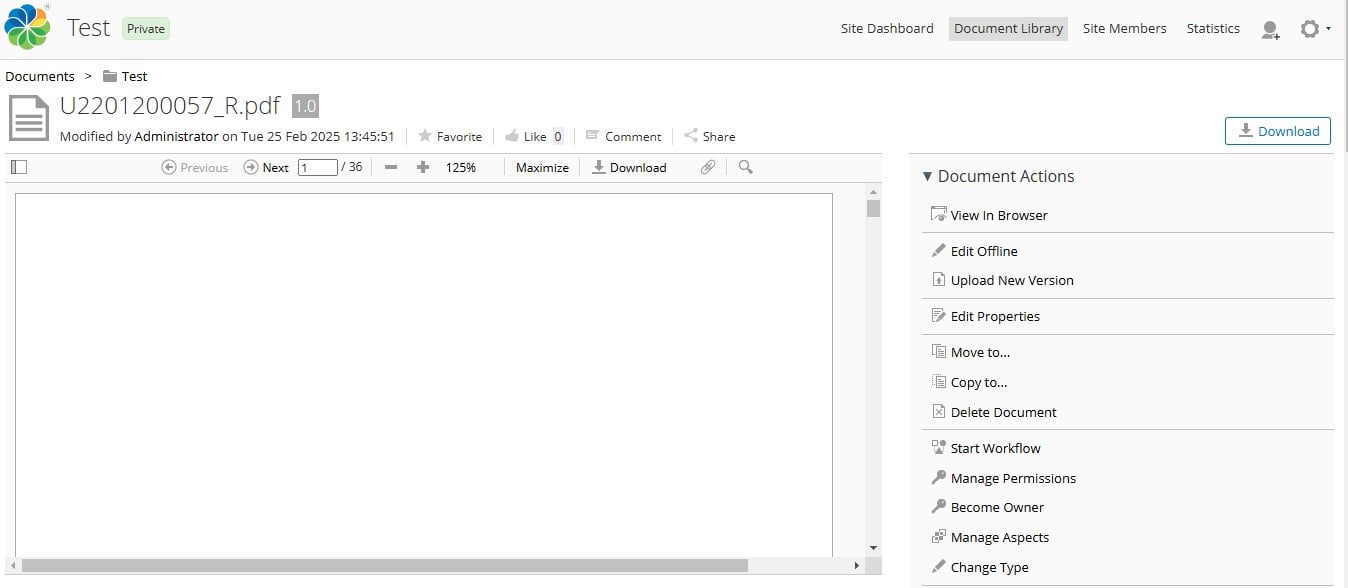This screenshot has height=588, width=1348.
Task: Click Upload New Version action
Action: point(1002,280)
